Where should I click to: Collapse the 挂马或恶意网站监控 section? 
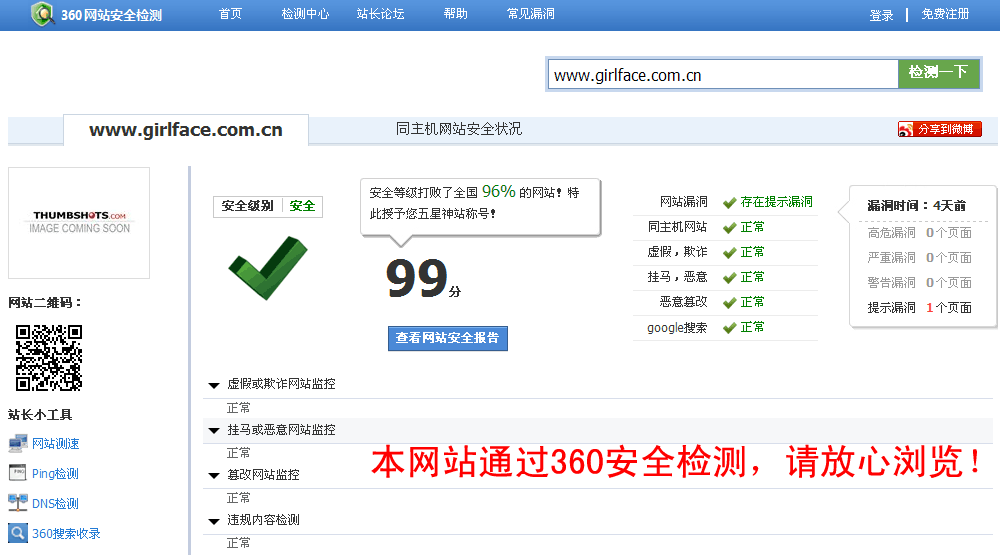point(214,430)
